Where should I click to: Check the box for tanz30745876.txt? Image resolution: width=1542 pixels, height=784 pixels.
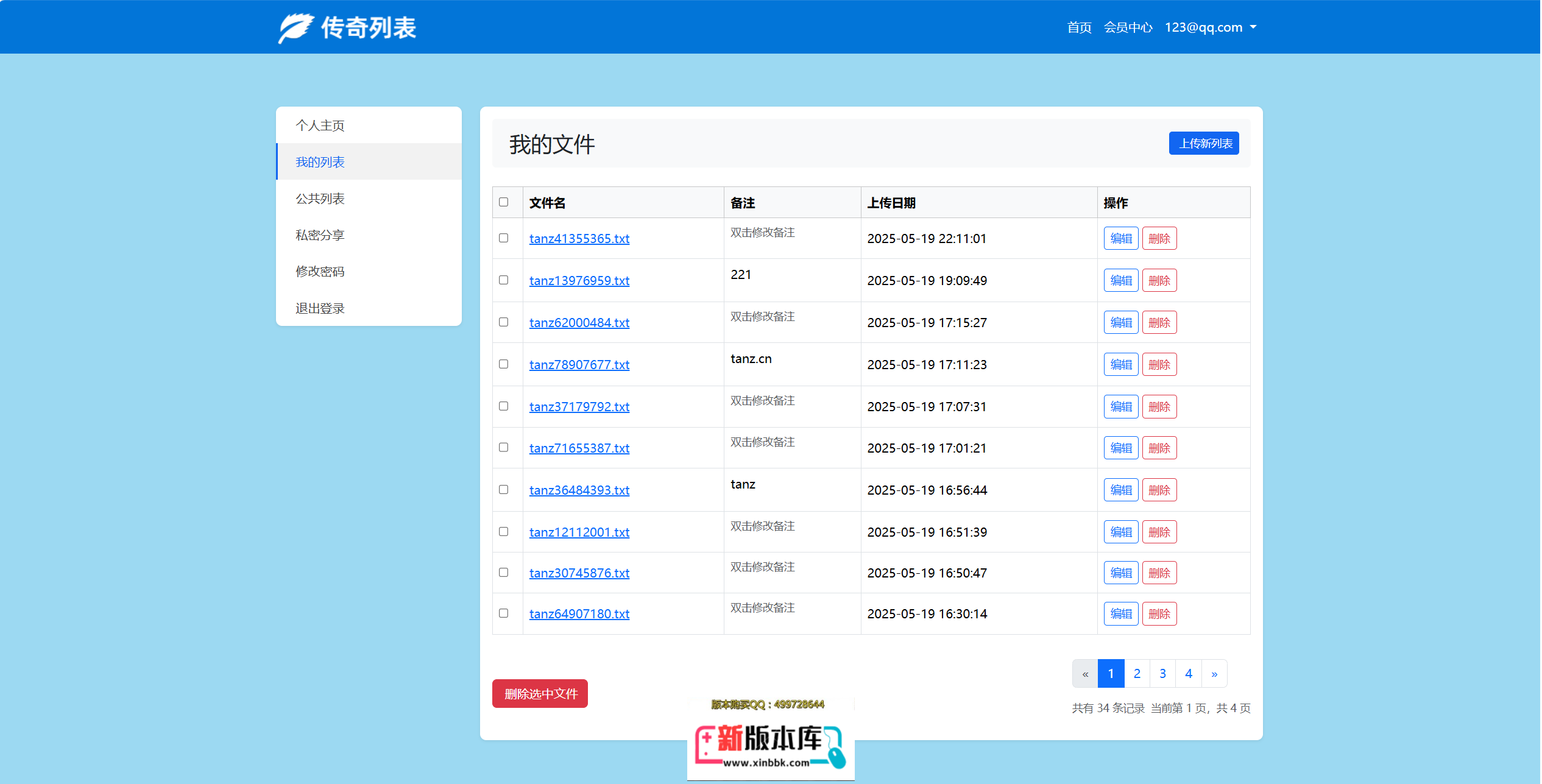click(x=504, y=573)
